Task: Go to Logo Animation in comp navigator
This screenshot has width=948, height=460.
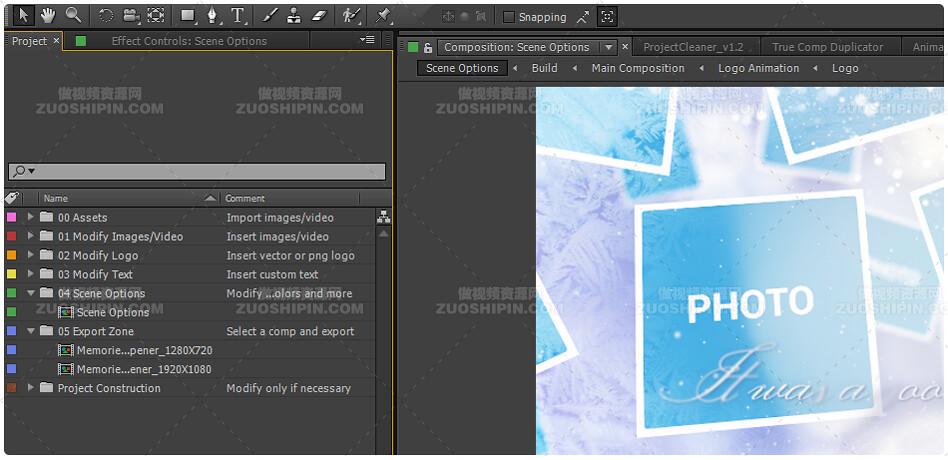Action: point(758,68)
